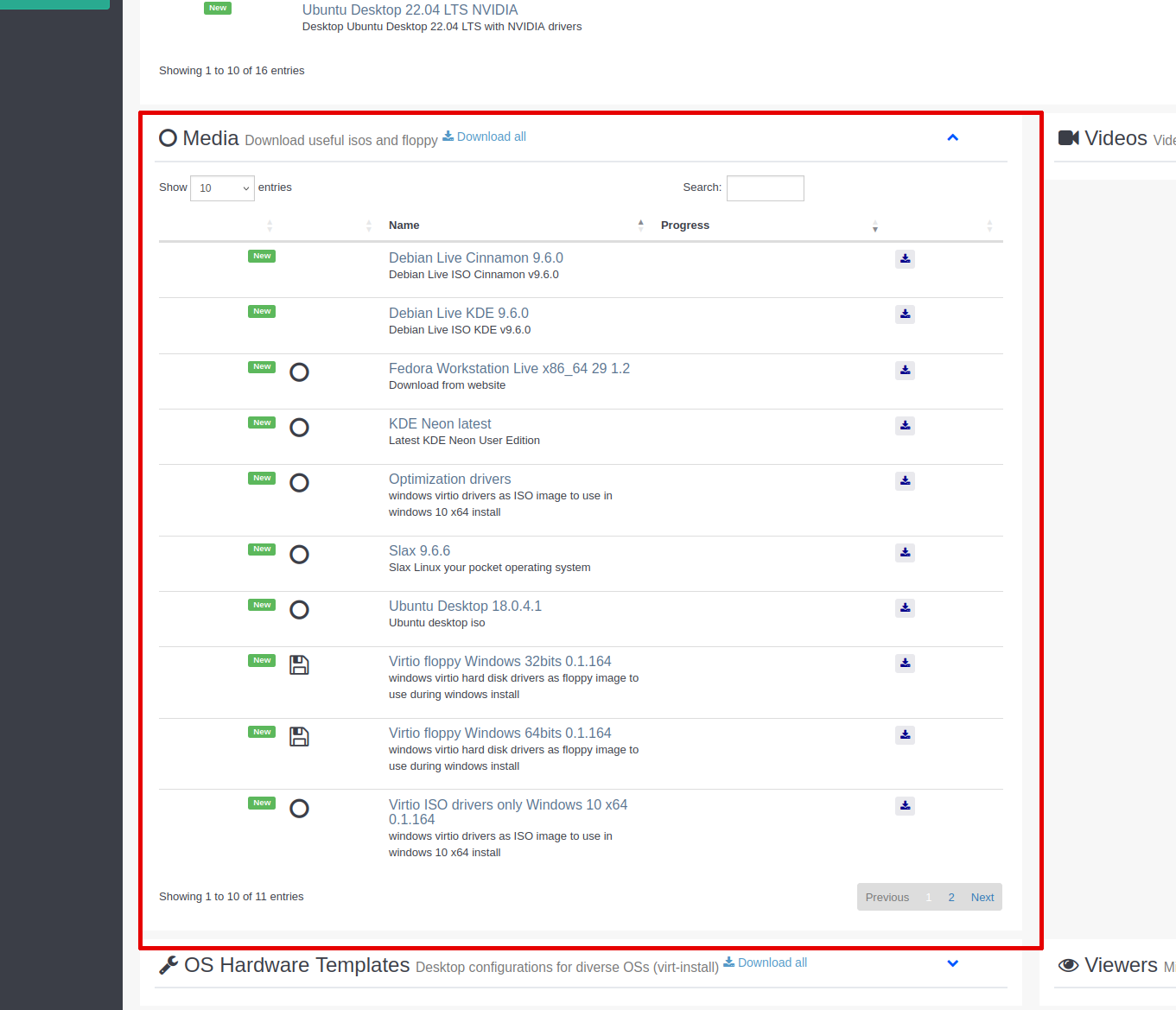The height and width of the screenshot is (1010, 1176).
Task: Open the Show entries count dropdown
Action: (222, 188)
